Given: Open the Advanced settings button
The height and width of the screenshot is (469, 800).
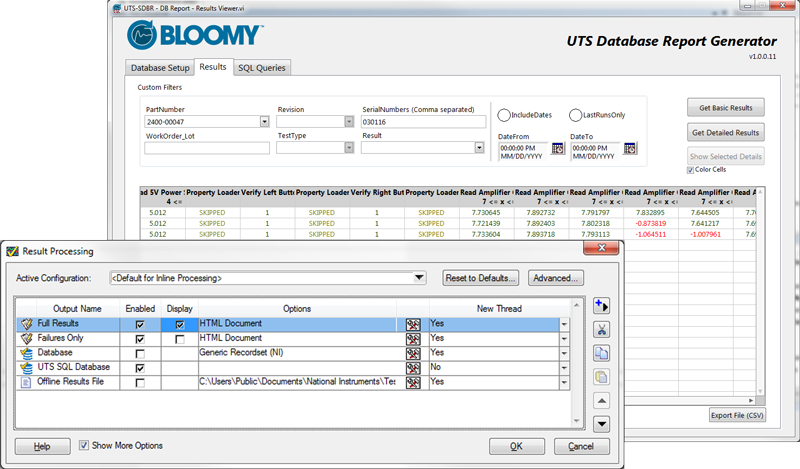Looking at the screenshot, I should tap(556, 278).
